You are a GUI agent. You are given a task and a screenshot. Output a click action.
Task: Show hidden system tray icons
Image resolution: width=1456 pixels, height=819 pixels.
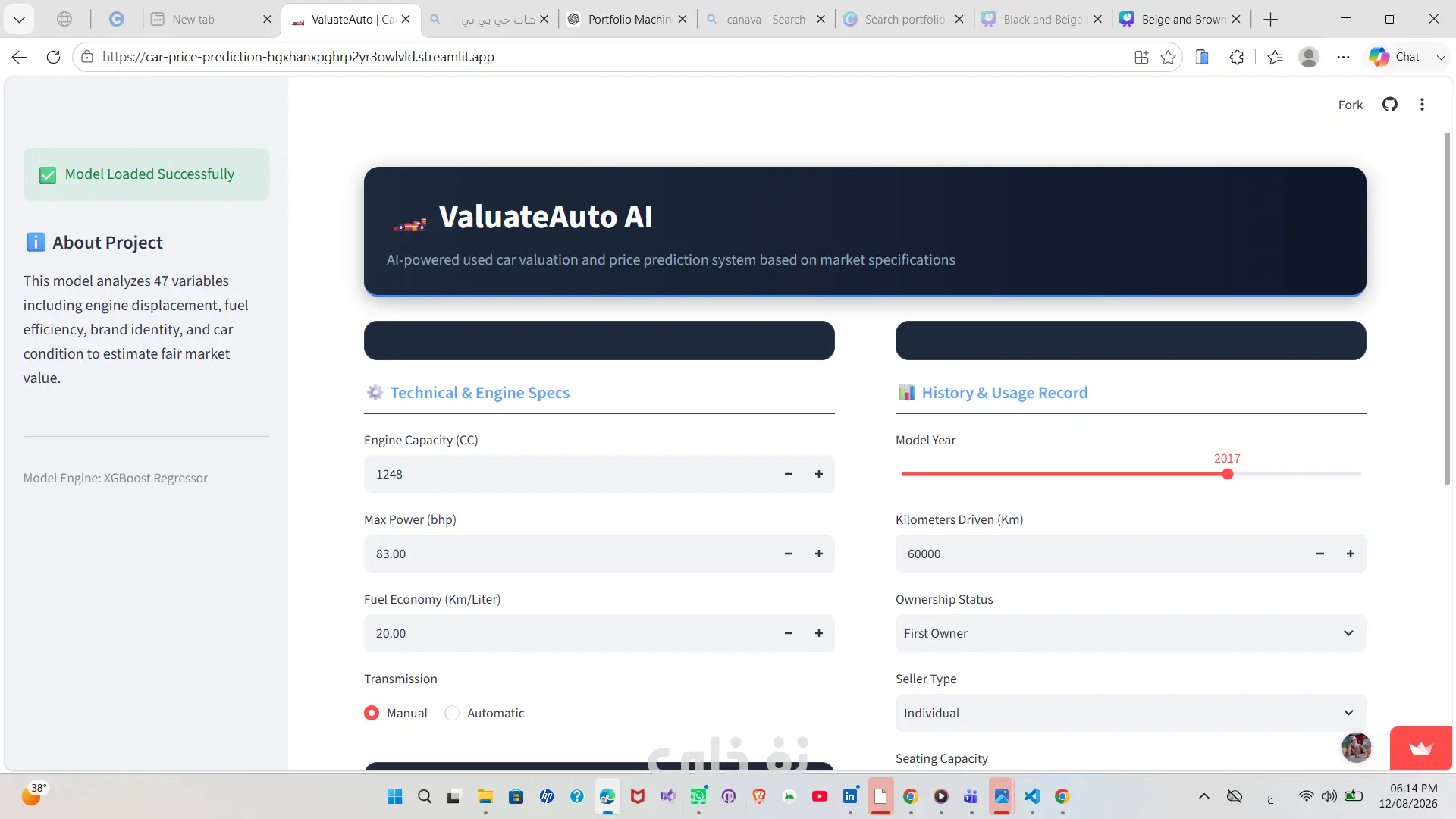tap(1203, 796)
